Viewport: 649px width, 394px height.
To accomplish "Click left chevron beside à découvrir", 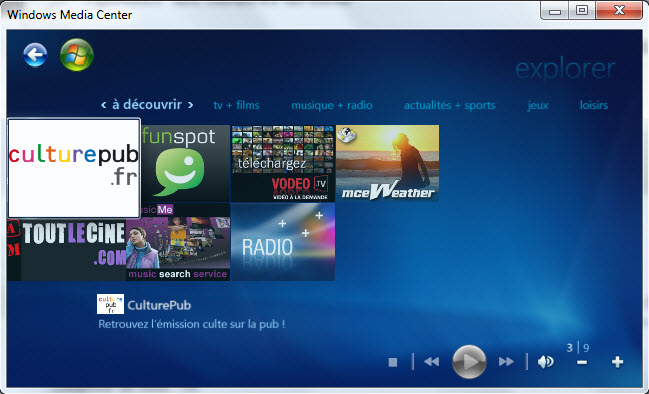I will [x=103, y=105].
